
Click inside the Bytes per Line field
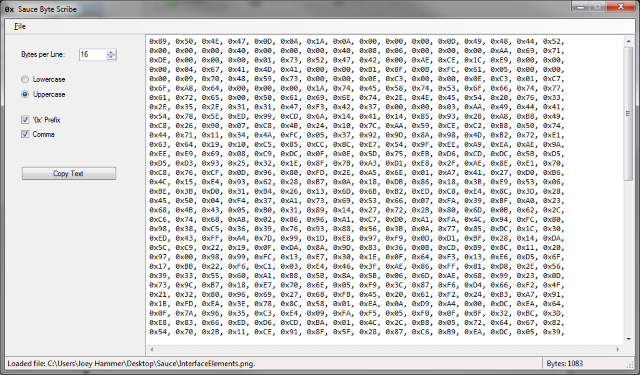tap(93, 54)
